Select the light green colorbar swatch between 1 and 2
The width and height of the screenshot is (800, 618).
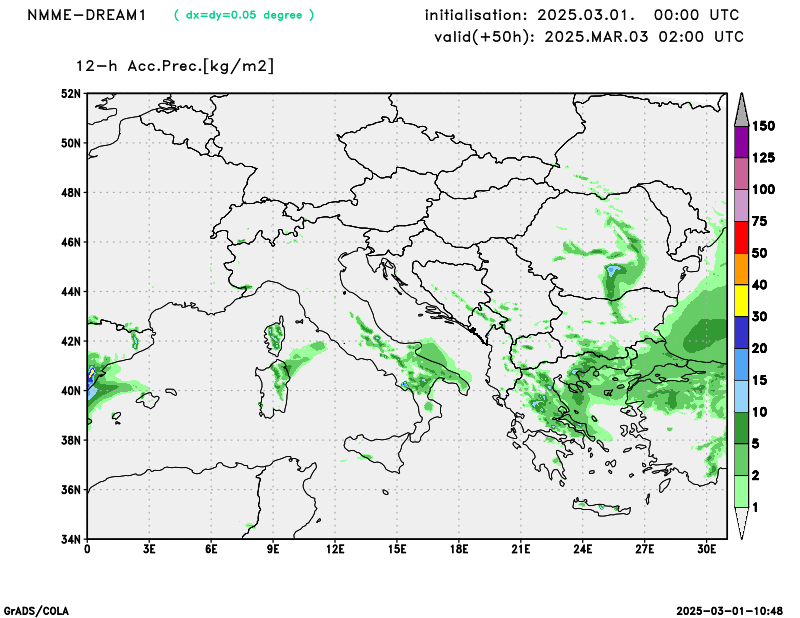pyautogui.click(x=741, y=491)
